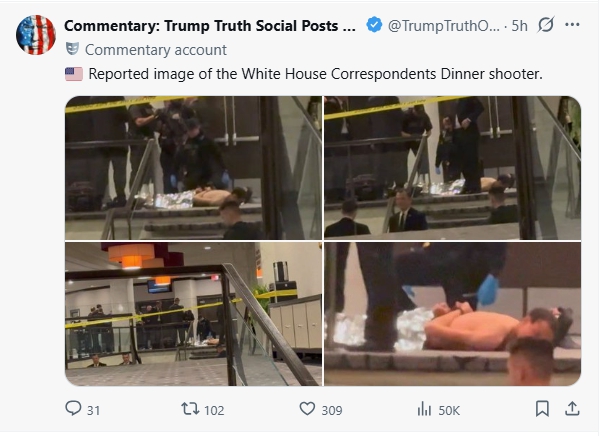This screenshot has width=609, height=436.
Task: Click the commentary mask icon
Action: point(72,49)
